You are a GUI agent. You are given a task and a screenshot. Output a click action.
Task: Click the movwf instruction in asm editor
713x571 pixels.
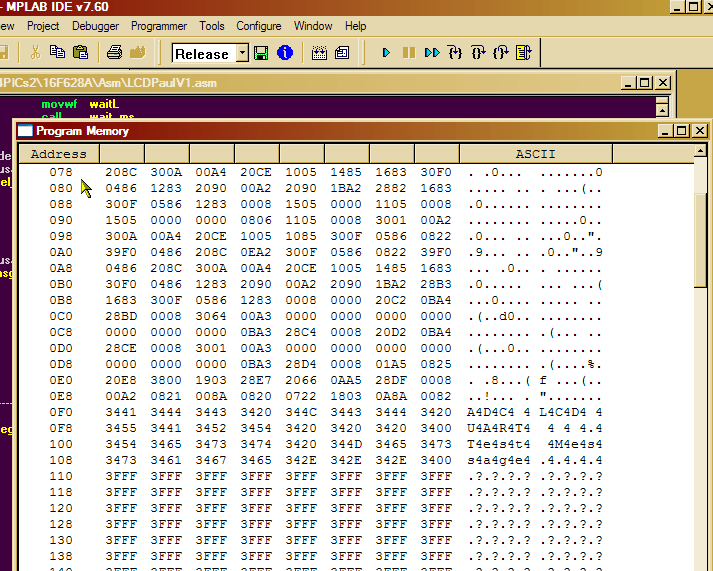click(x=59, y=104)
